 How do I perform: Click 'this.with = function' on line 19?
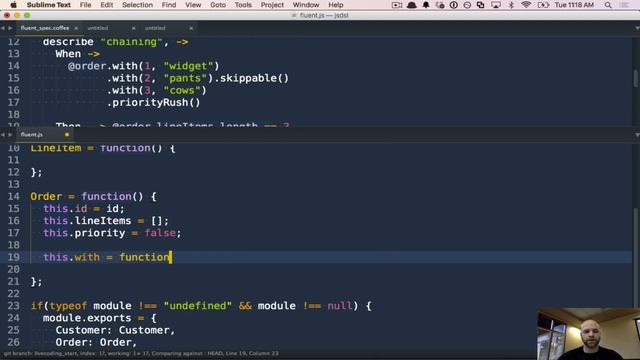107,257
